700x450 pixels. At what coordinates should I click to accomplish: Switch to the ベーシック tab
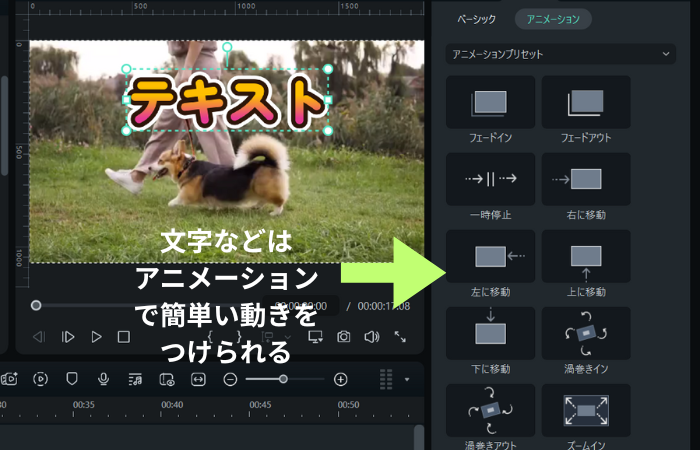tap(476, 19)
